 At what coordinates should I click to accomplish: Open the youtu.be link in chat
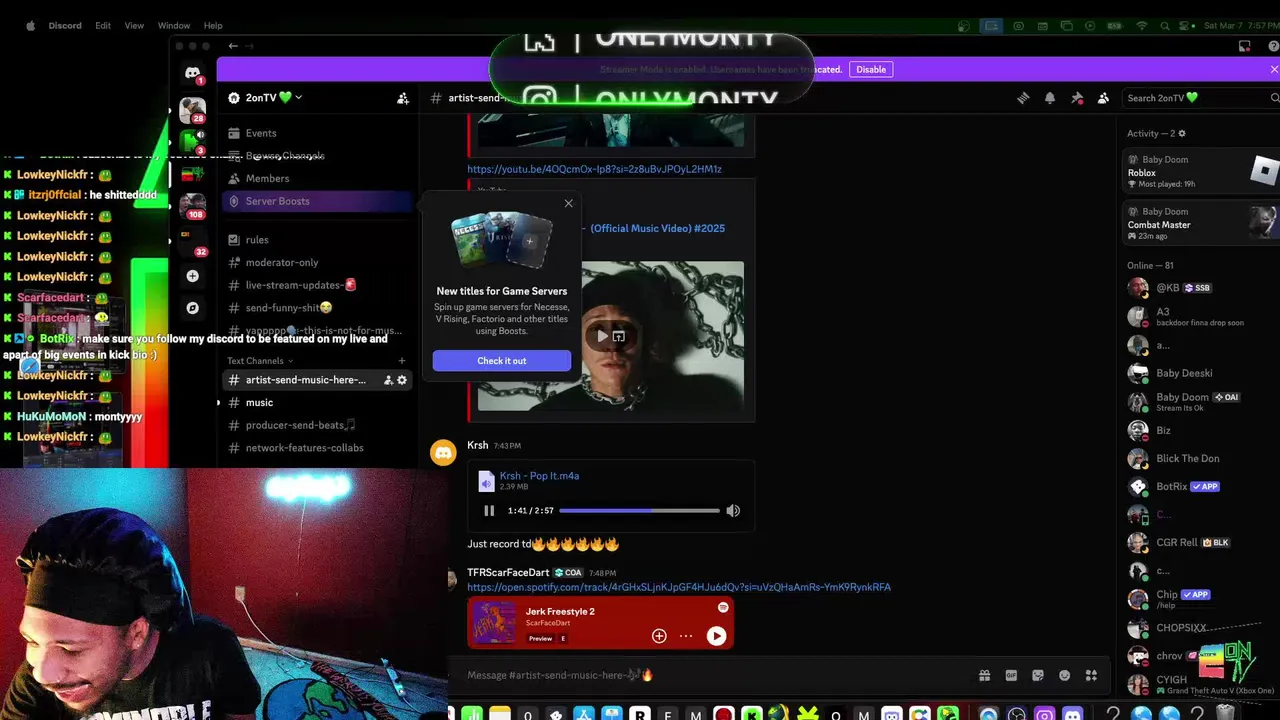coord(594,169)
